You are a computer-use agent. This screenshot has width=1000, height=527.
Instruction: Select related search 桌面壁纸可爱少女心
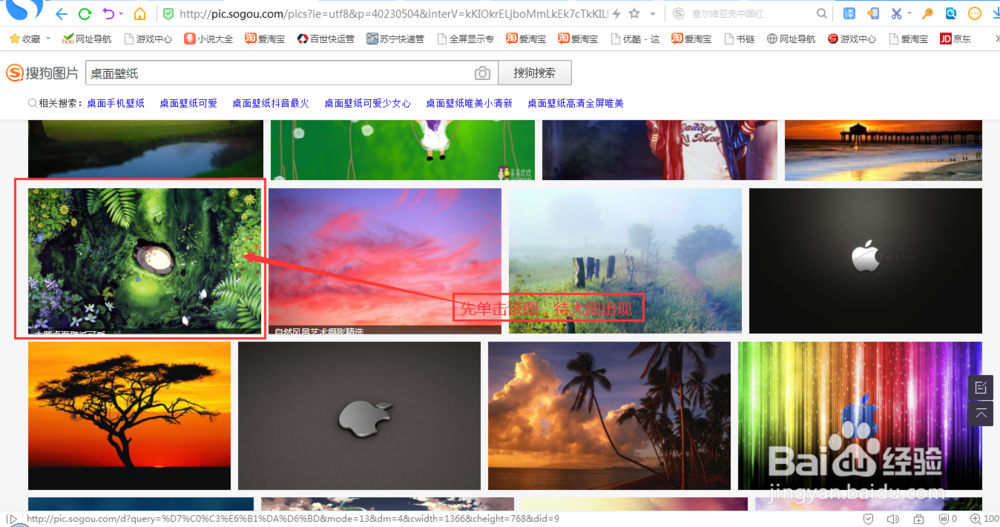367,103
